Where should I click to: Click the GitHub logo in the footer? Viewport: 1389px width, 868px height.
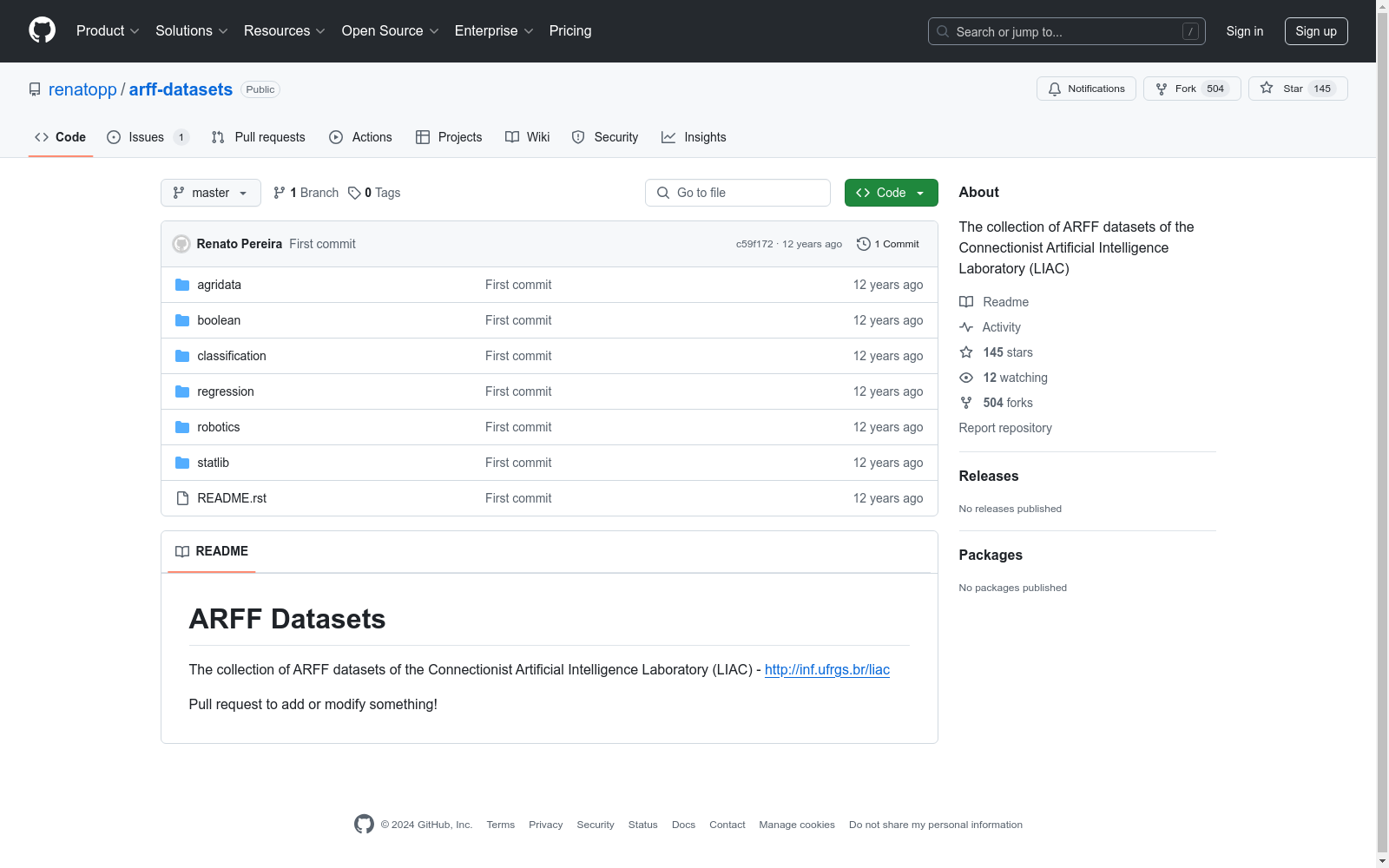tap(364, 825)
